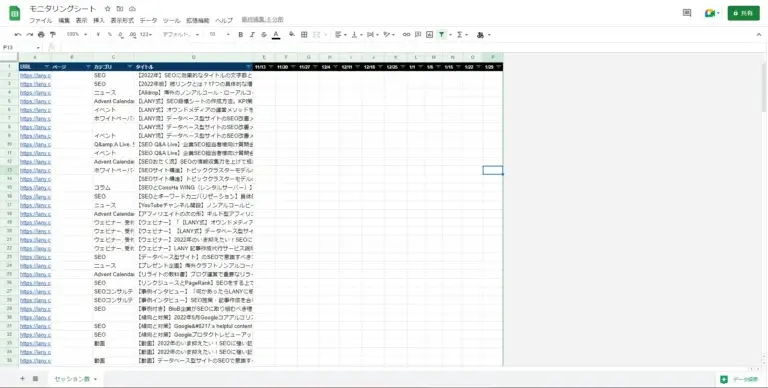Redo the last action

[29, 35]
